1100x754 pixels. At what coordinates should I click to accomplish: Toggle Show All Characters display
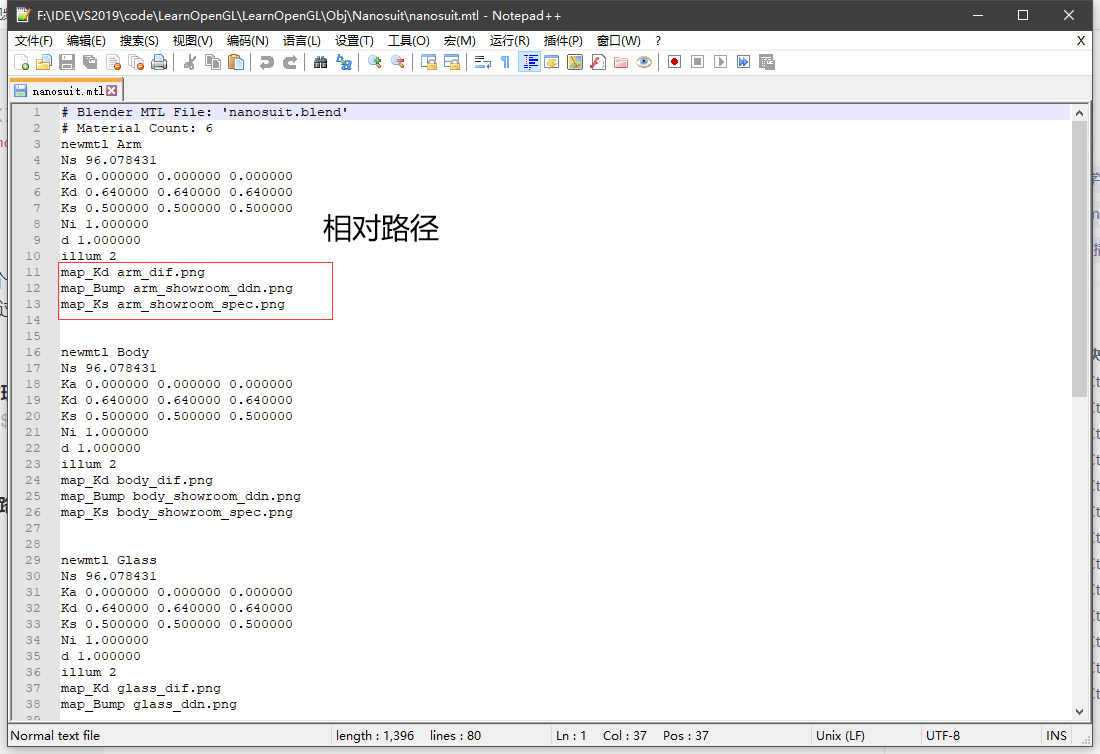click(x=505, y=61)
